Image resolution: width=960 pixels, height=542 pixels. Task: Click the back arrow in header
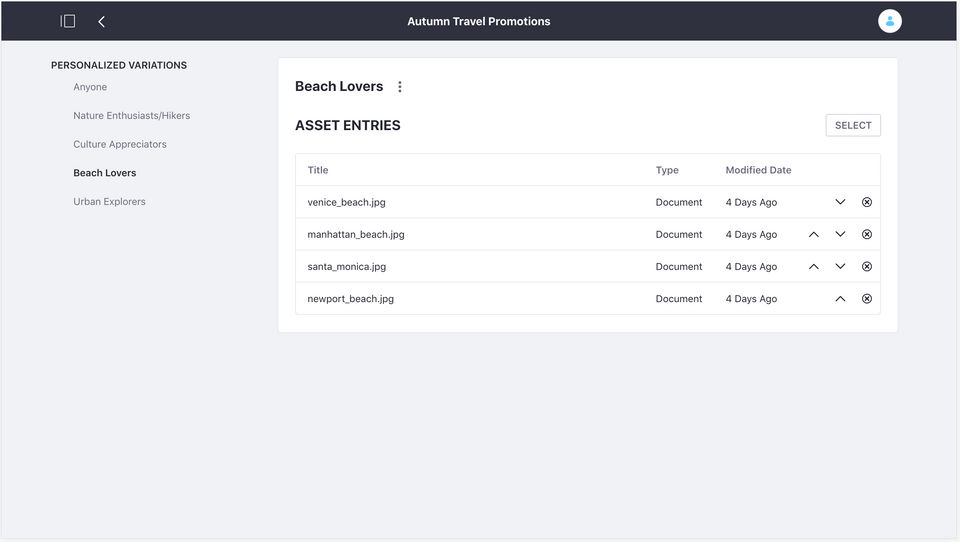[101, 21]
